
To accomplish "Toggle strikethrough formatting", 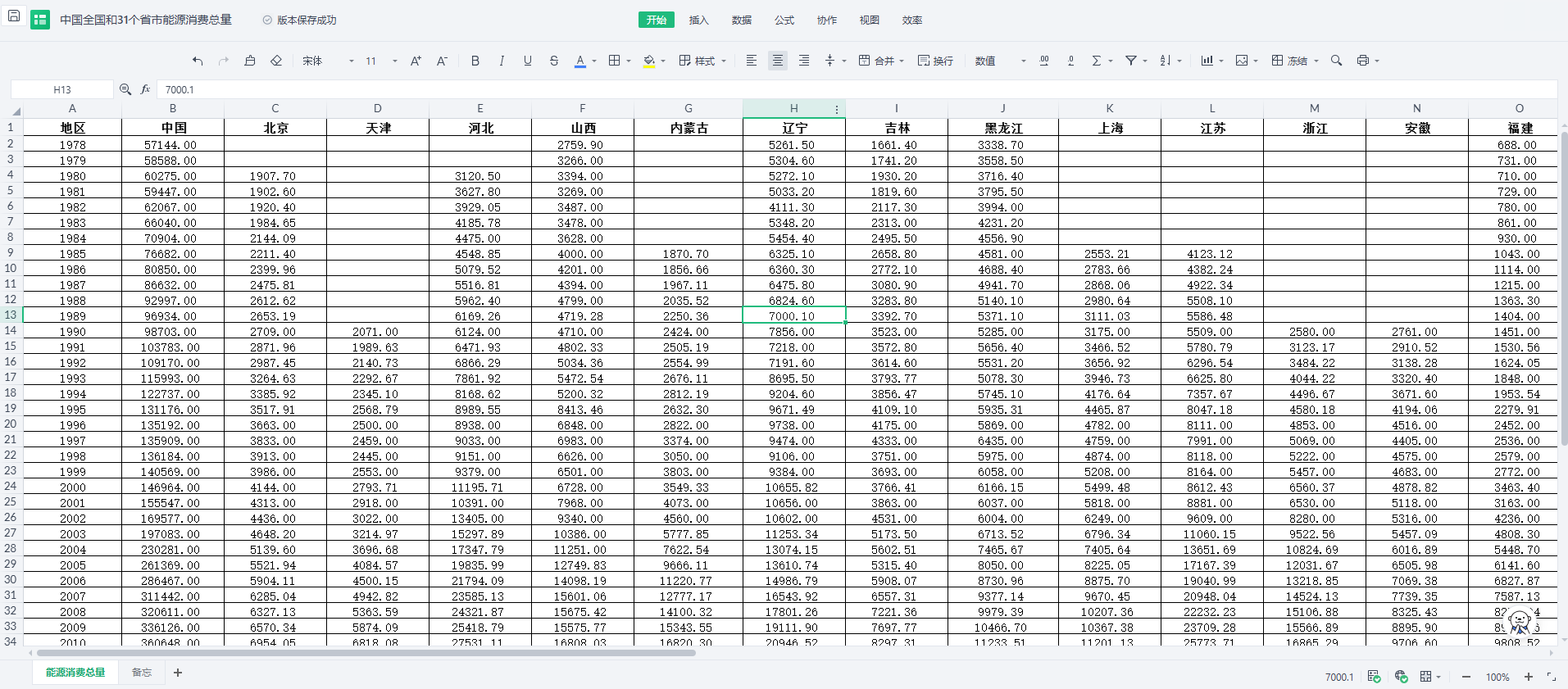I will pos(554,61).
